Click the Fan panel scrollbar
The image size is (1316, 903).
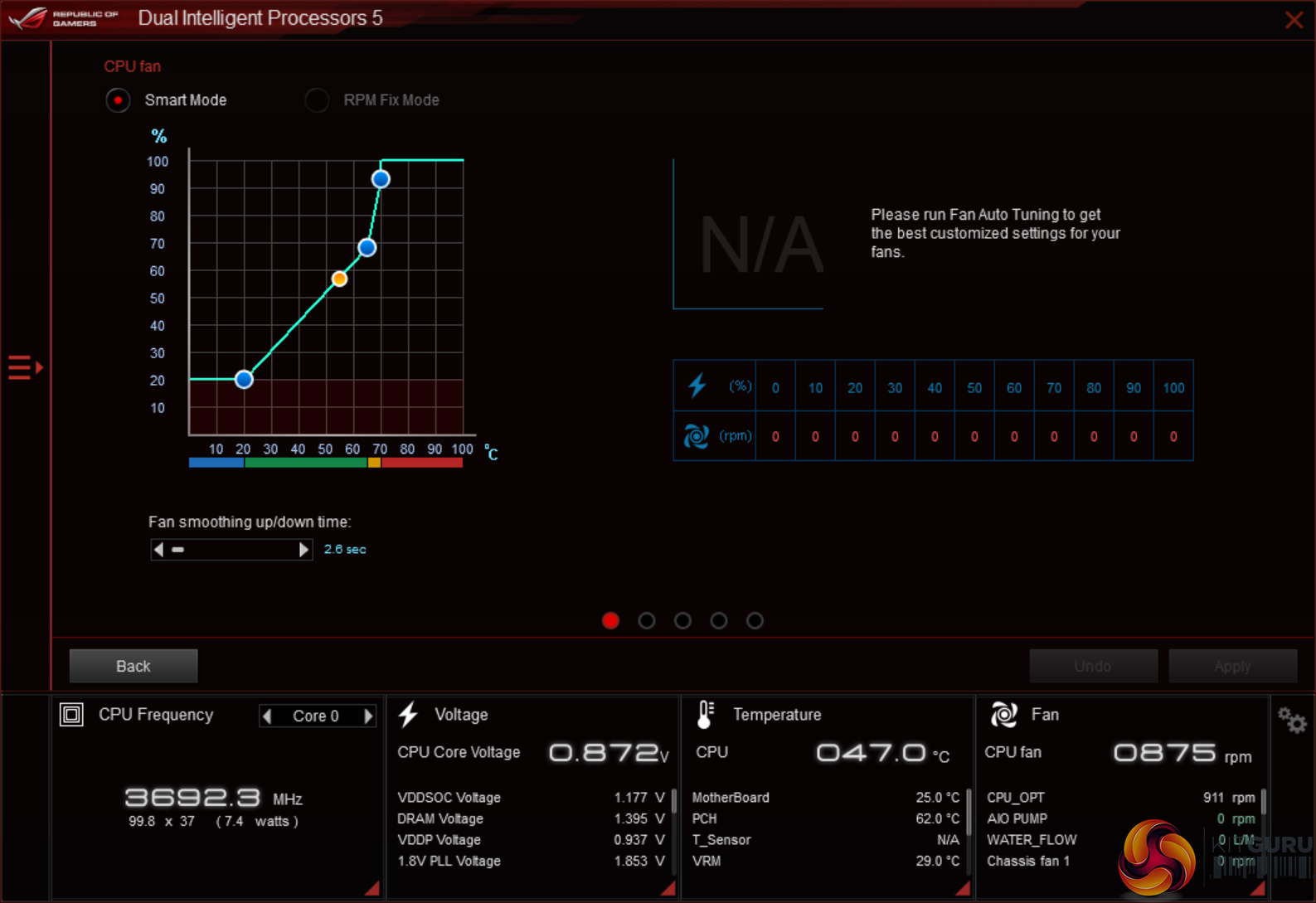[1264, 801]
